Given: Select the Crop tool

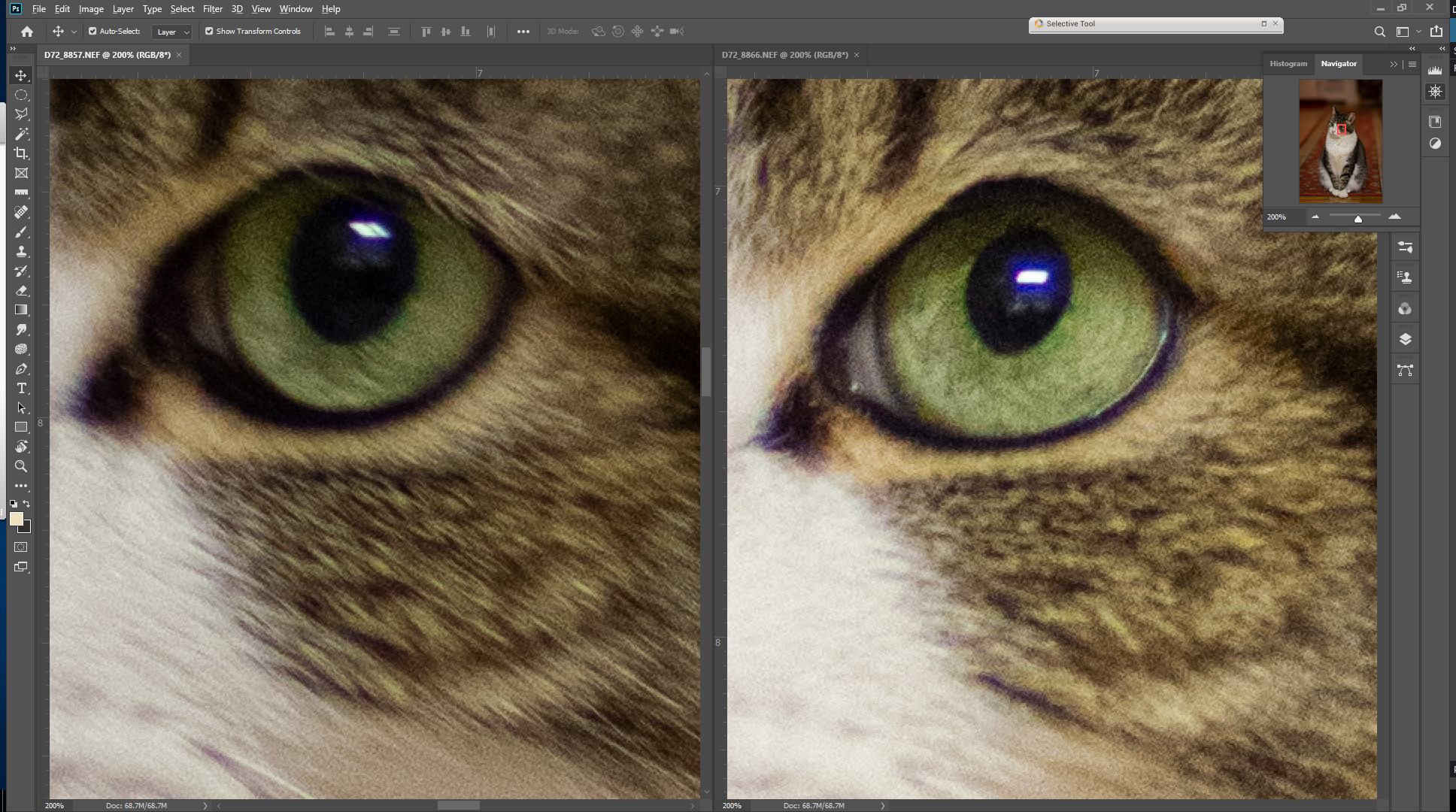Looking at the screenshot, I should (21, 153).
